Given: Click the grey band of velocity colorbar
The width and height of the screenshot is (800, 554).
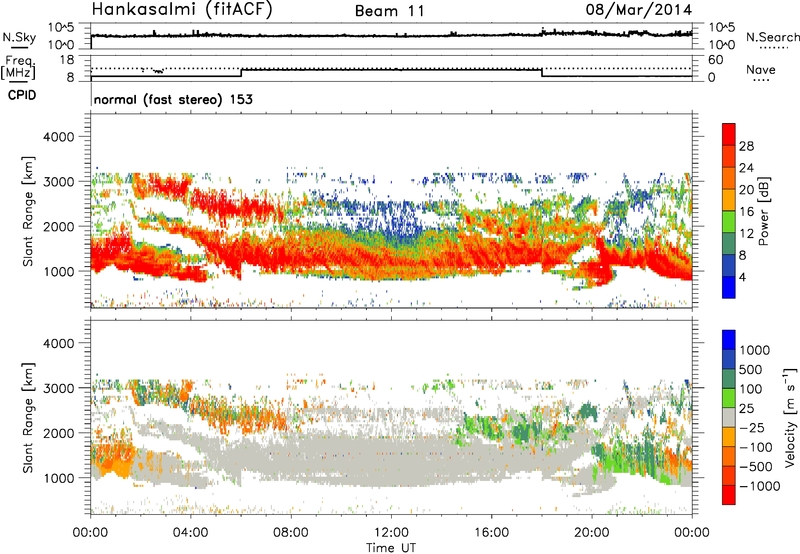Looking at the screenshot, I should (x=729, y=417).
